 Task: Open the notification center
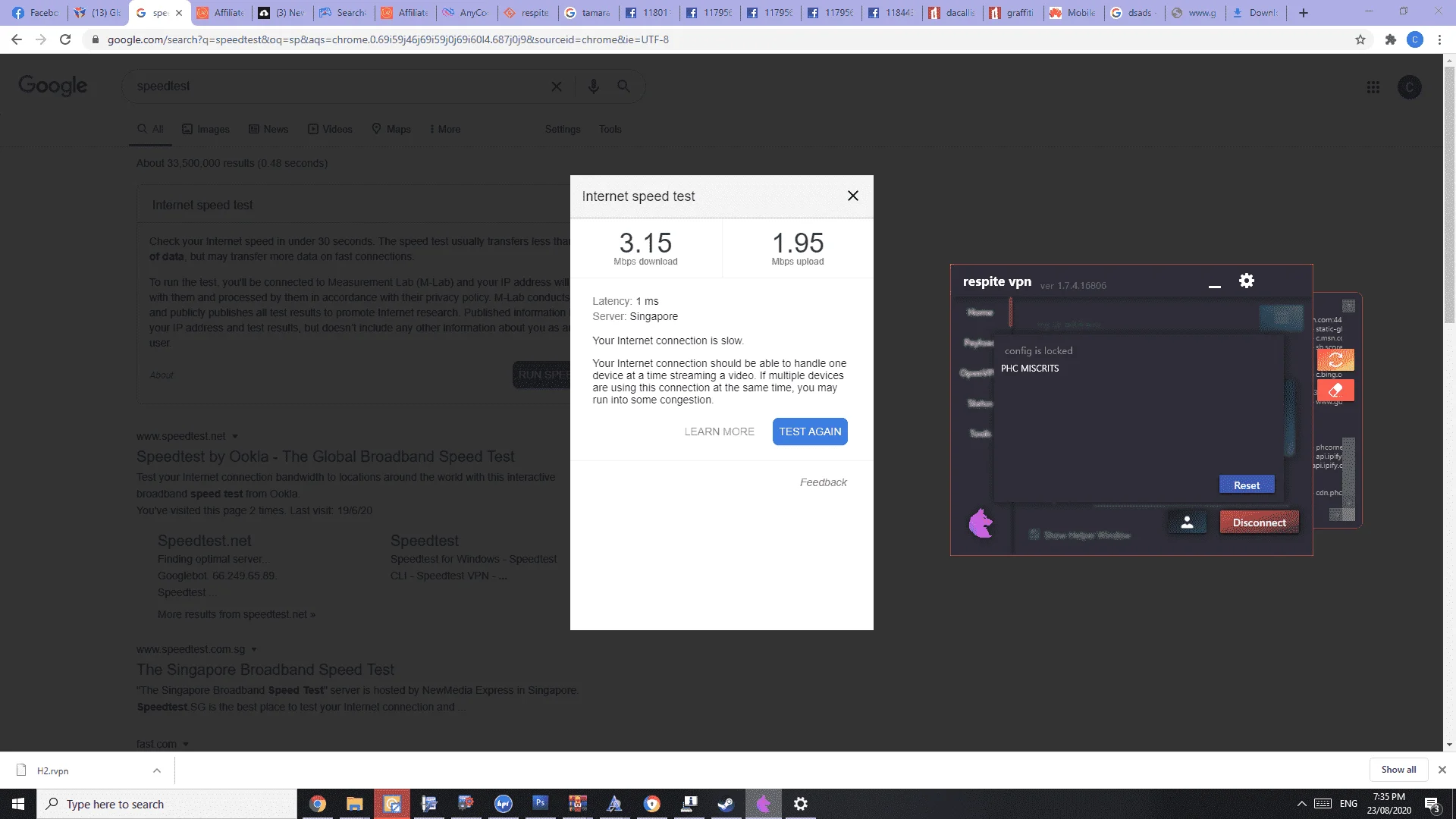pos(1432,805)
